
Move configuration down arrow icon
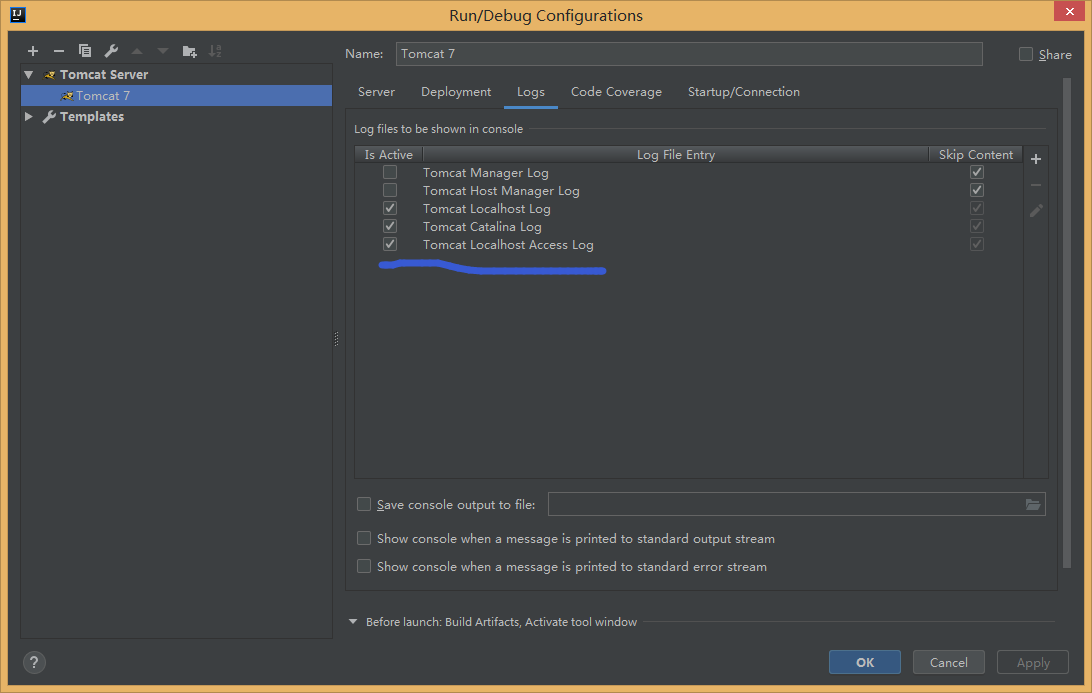click(x=163, y=51)
